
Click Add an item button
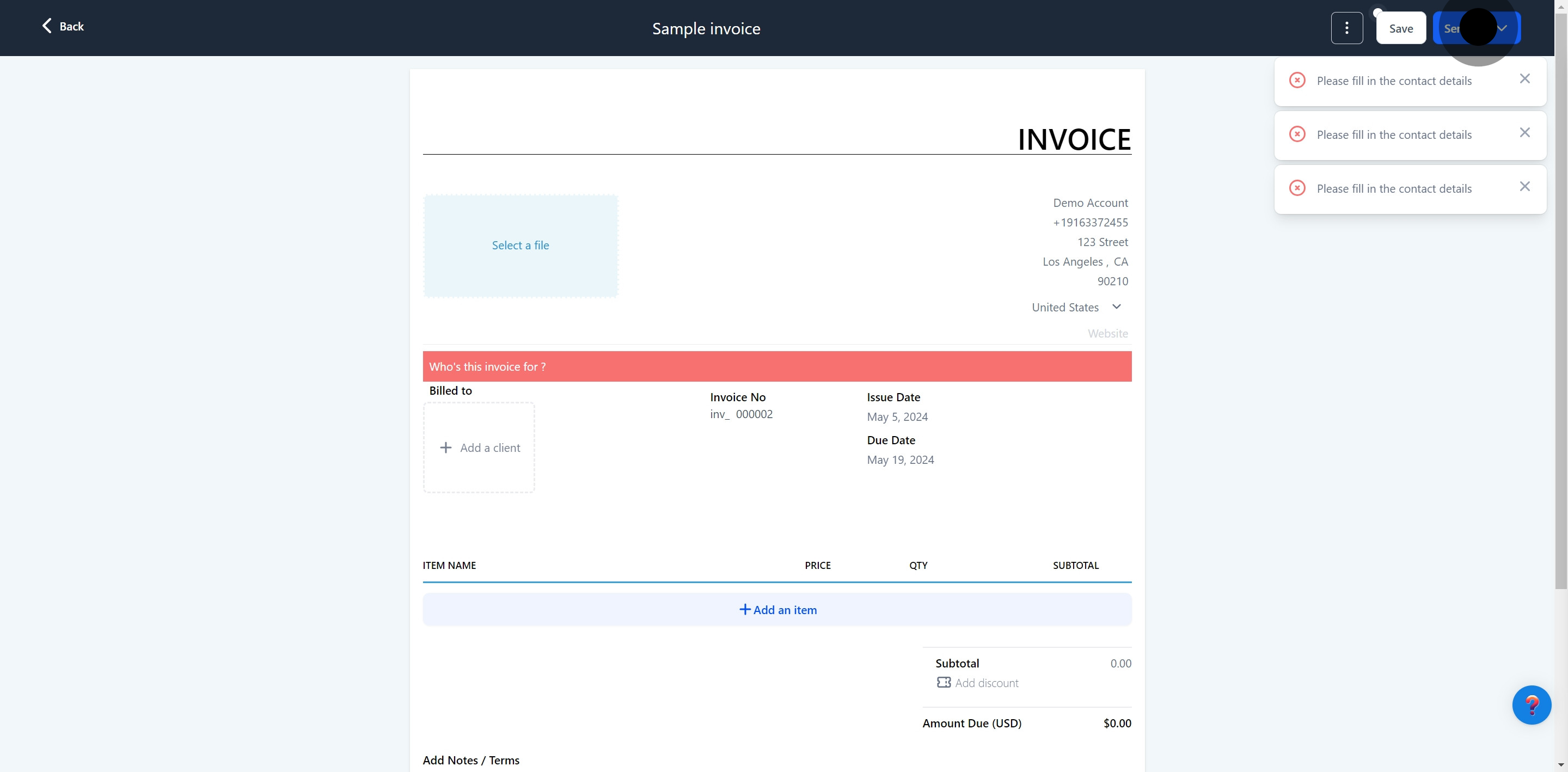coord(777,610)
